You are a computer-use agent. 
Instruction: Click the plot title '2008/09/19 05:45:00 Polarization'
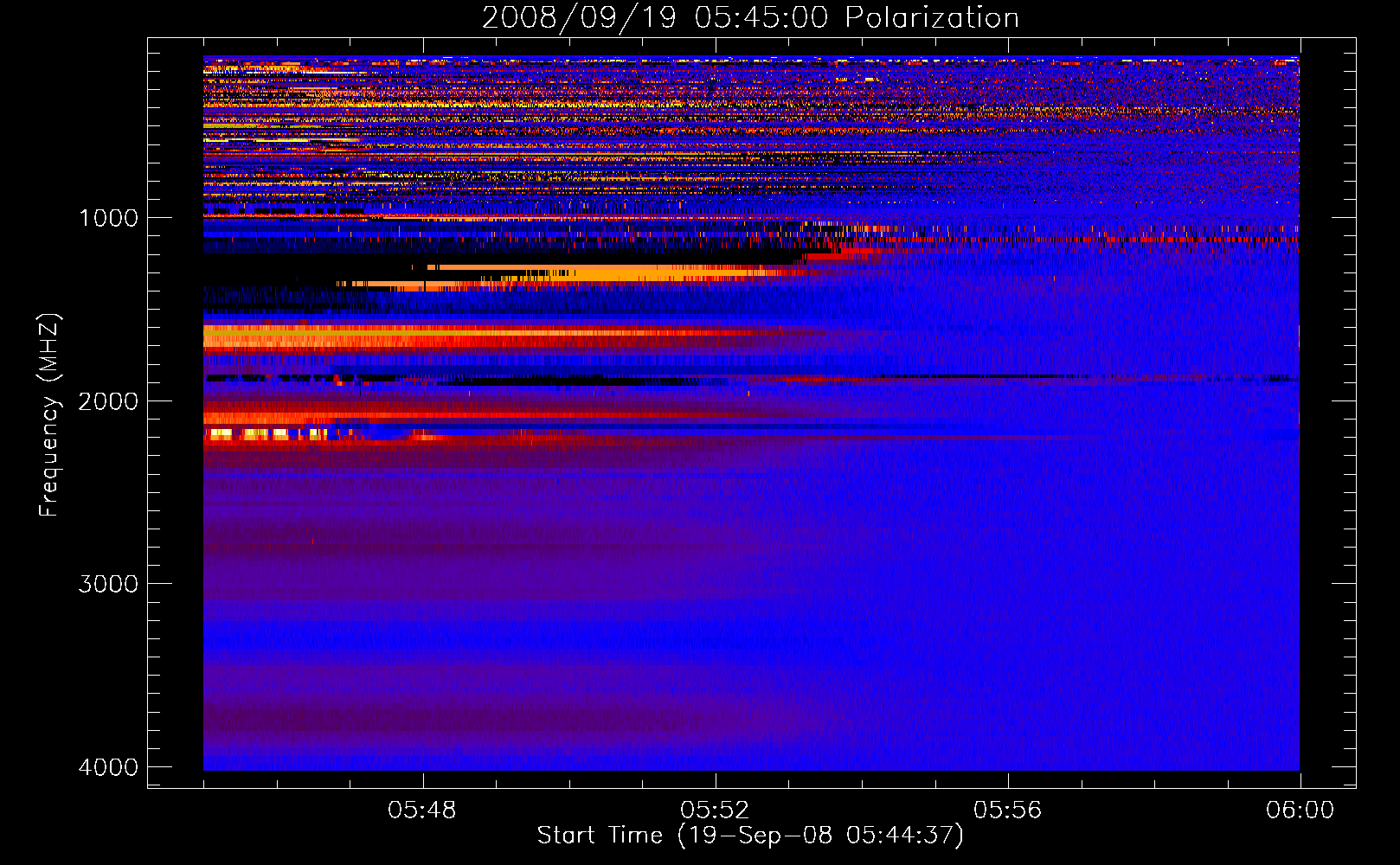click(x=750, y=17)
